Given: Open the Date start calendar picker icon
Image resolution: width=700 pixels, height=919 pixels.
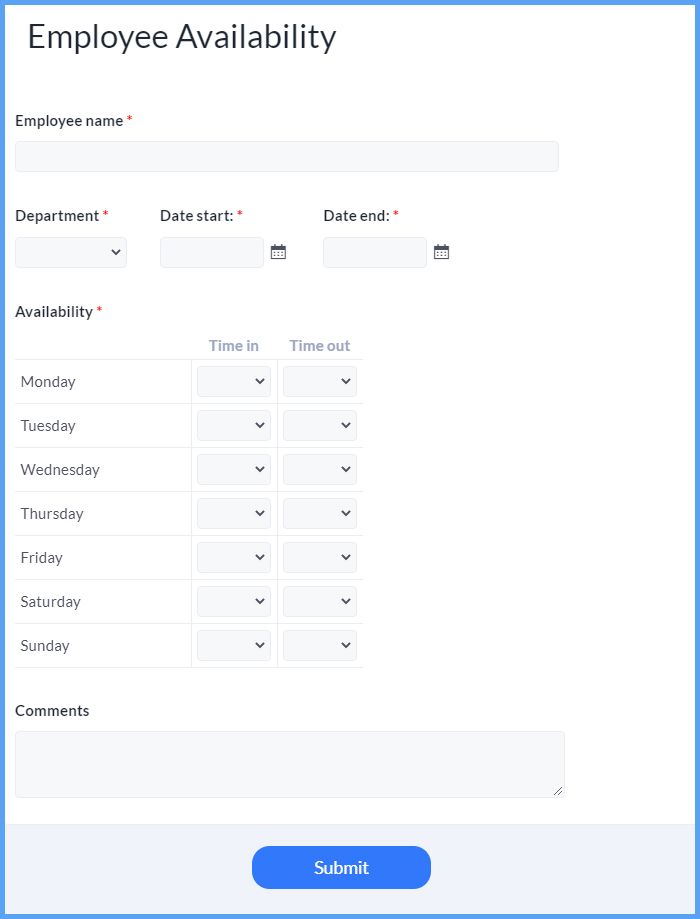Looking at the screenshot, I should pos(278,252).
